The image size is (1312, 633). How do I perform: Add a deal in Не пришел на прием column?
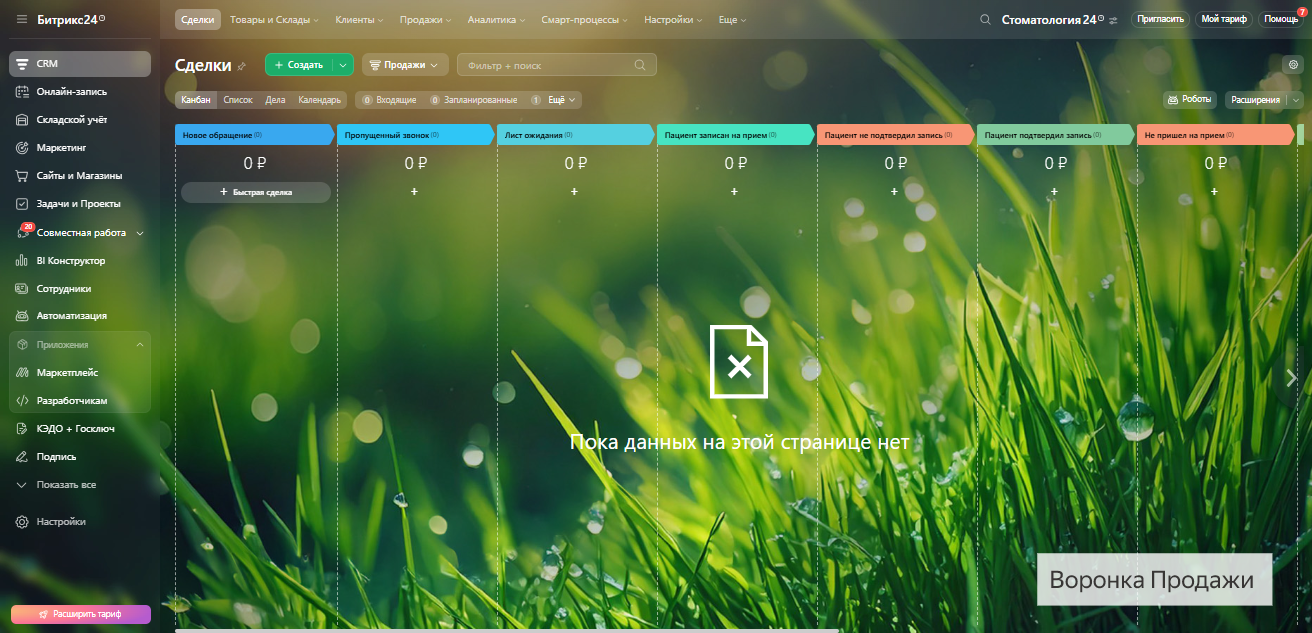pos(1214,191)
